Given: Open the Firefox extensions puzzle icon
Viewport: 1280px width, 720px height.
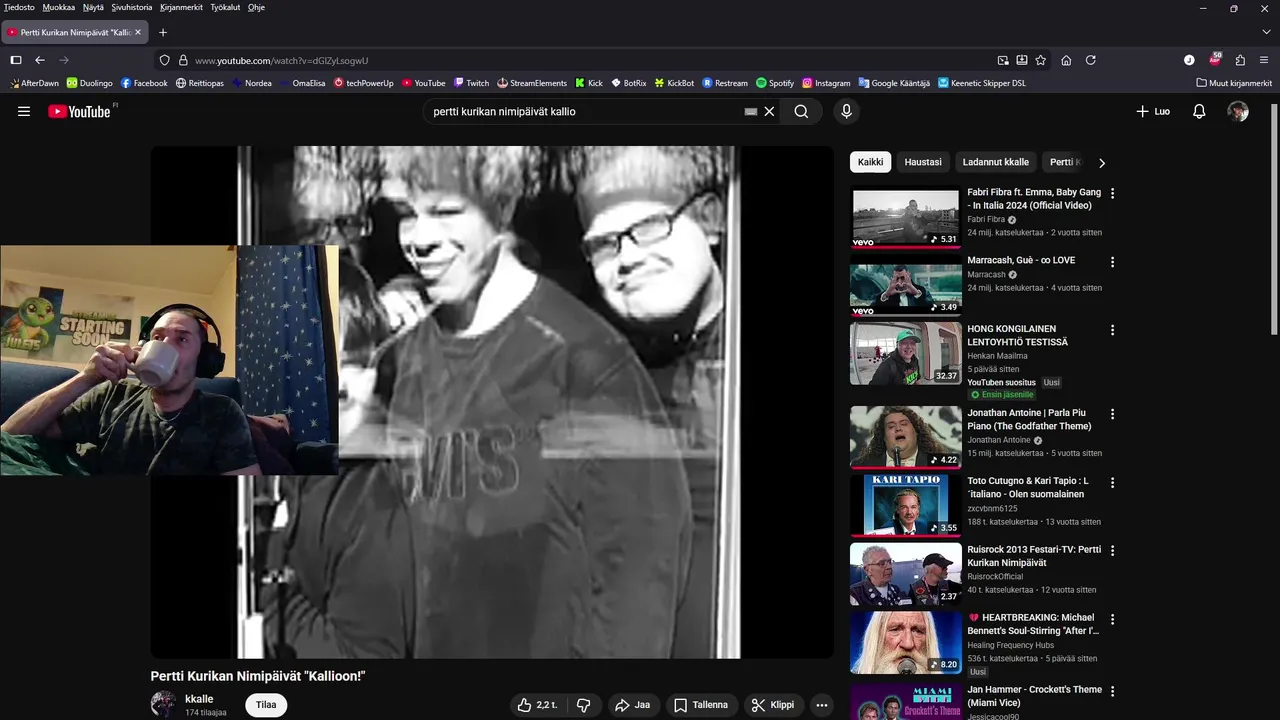Looking at the screenshot, I should pyautogui.click(x=1240, y=60).
